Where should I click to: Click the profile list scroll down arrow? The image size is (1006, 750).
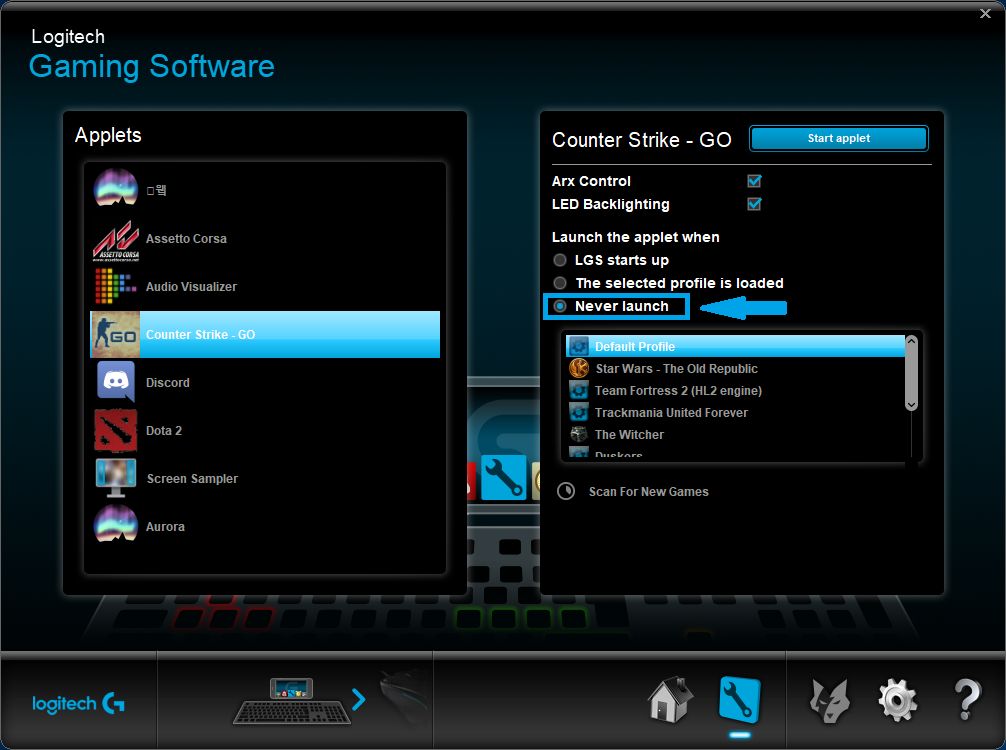tap(911, 405)
